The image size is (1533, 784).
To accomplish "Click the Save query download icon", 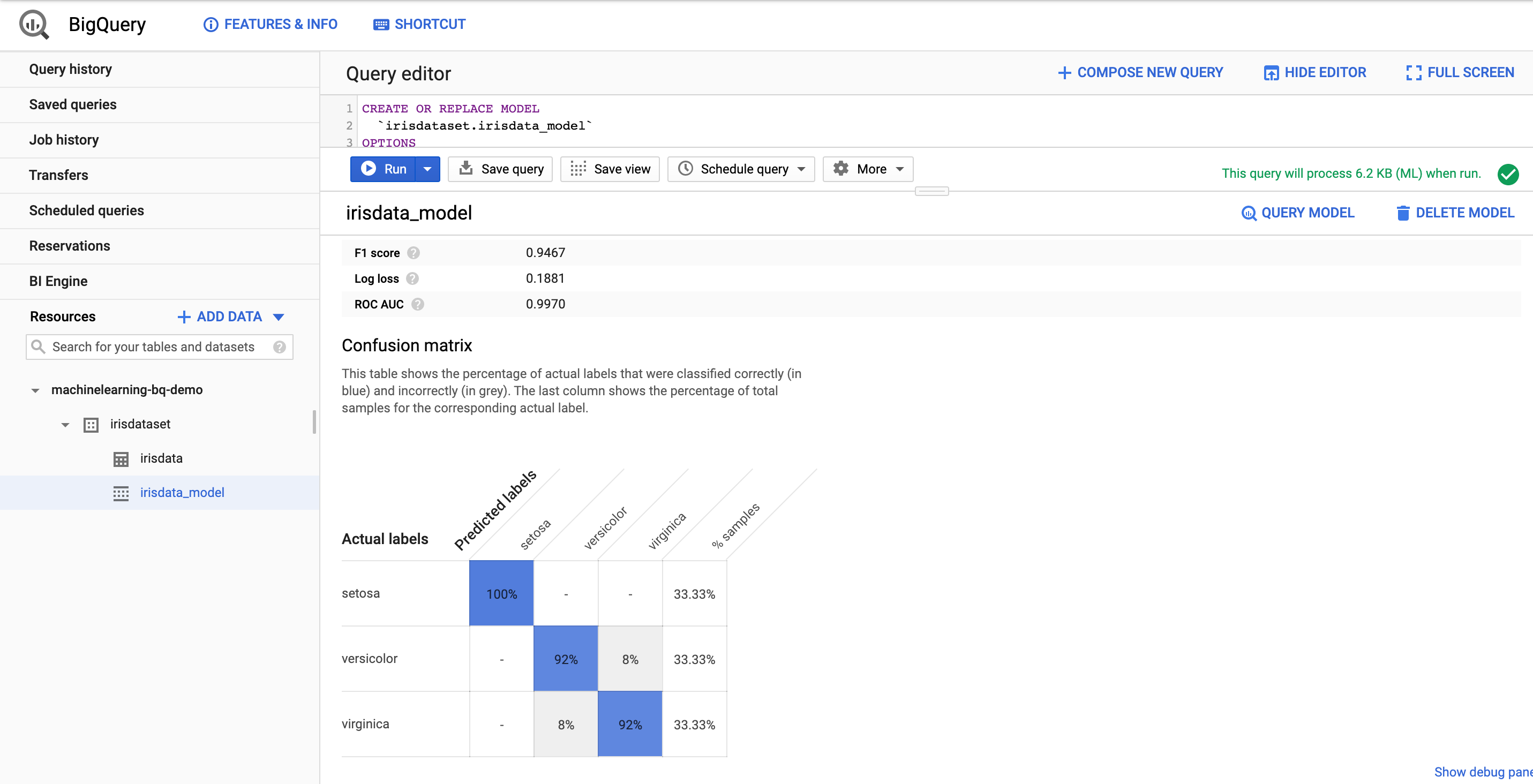I will point(467,169).
